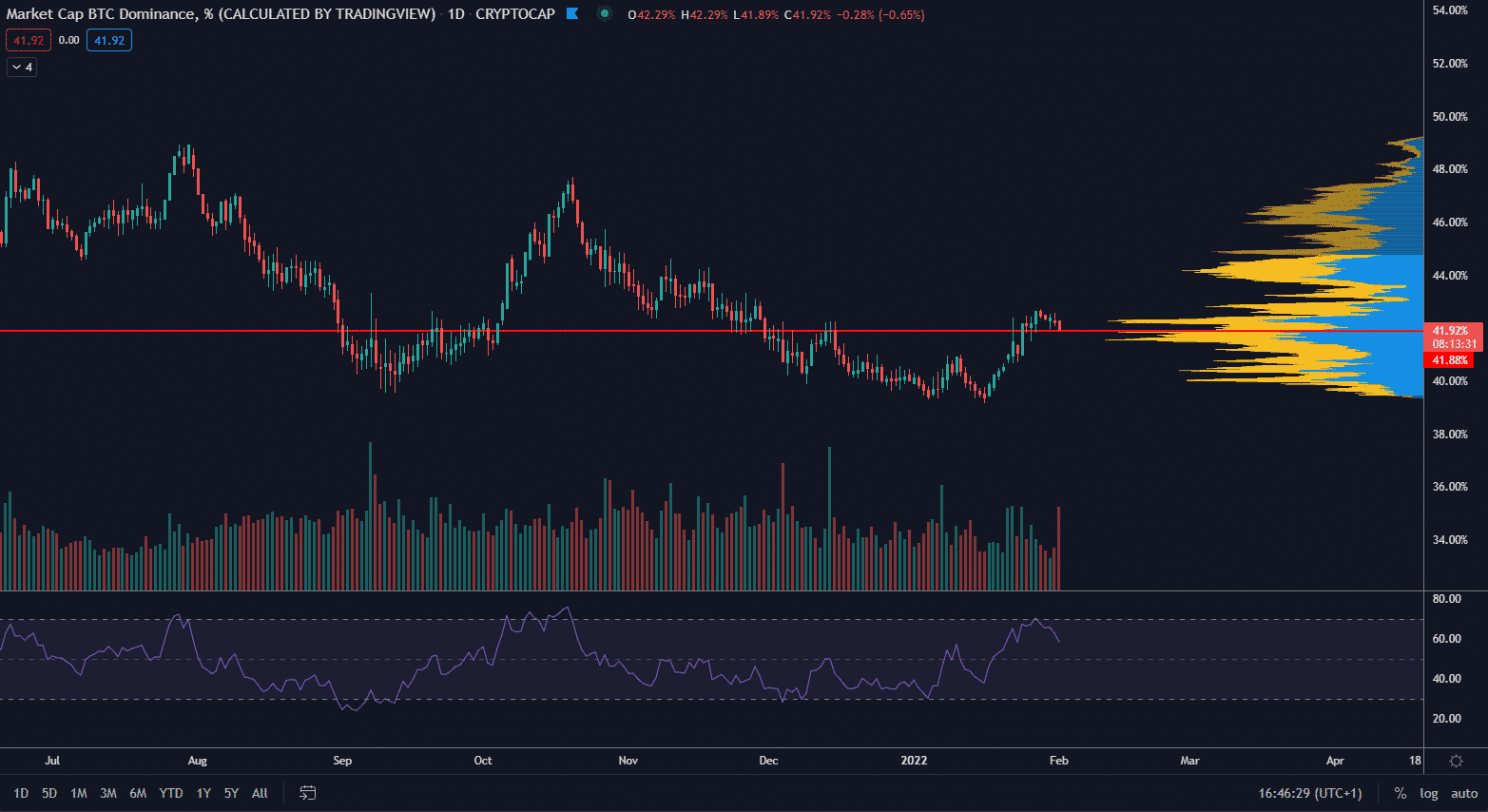
Task: Select the YTD time range
Action: coord(171,793)
